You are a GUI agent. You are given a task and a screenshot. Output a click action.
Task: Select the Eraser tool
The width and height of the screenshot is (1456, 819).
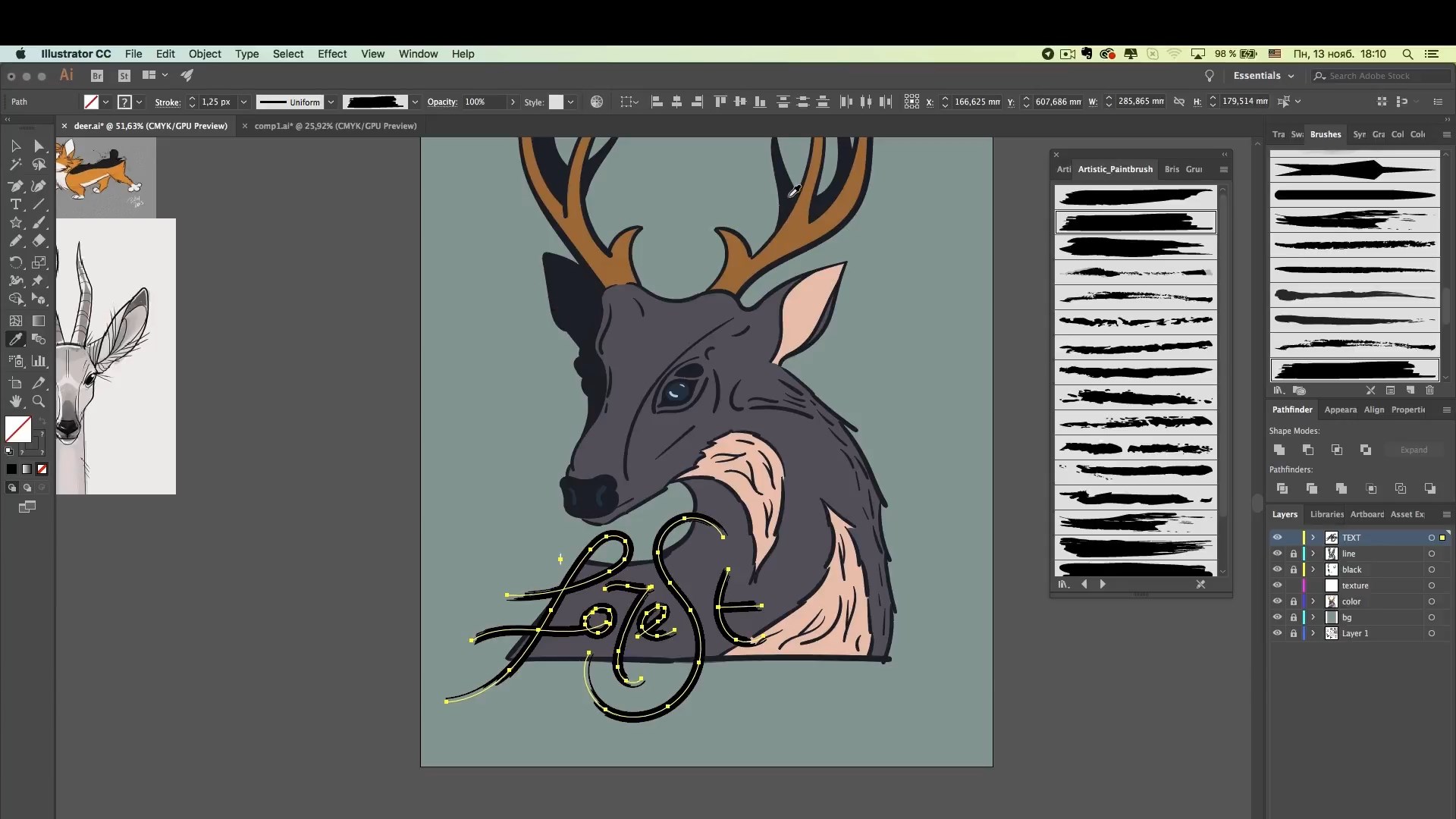pos(39,241)
